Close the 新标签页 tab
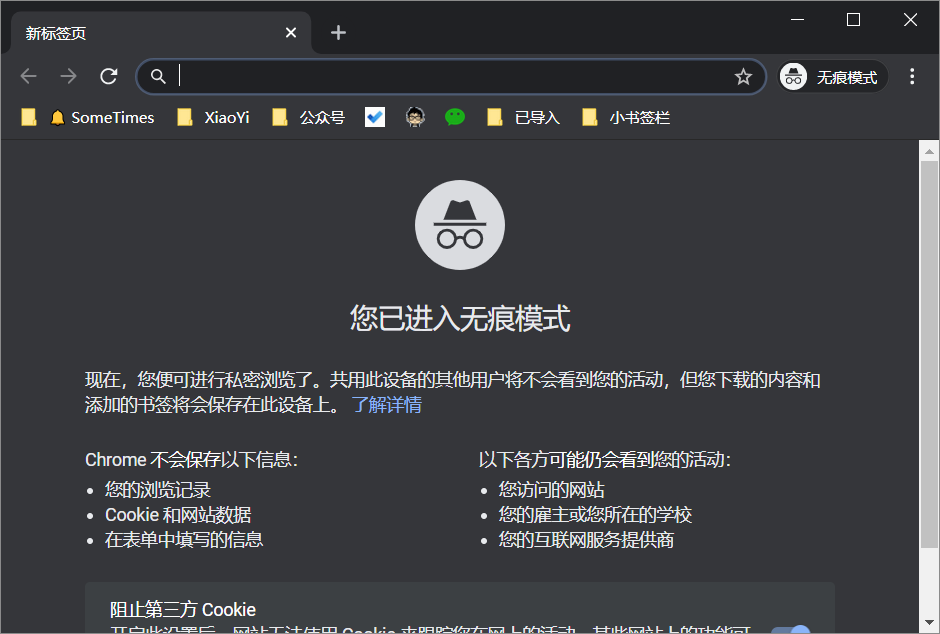The width and height of the screenshot is (940, 634). point(291,32)
